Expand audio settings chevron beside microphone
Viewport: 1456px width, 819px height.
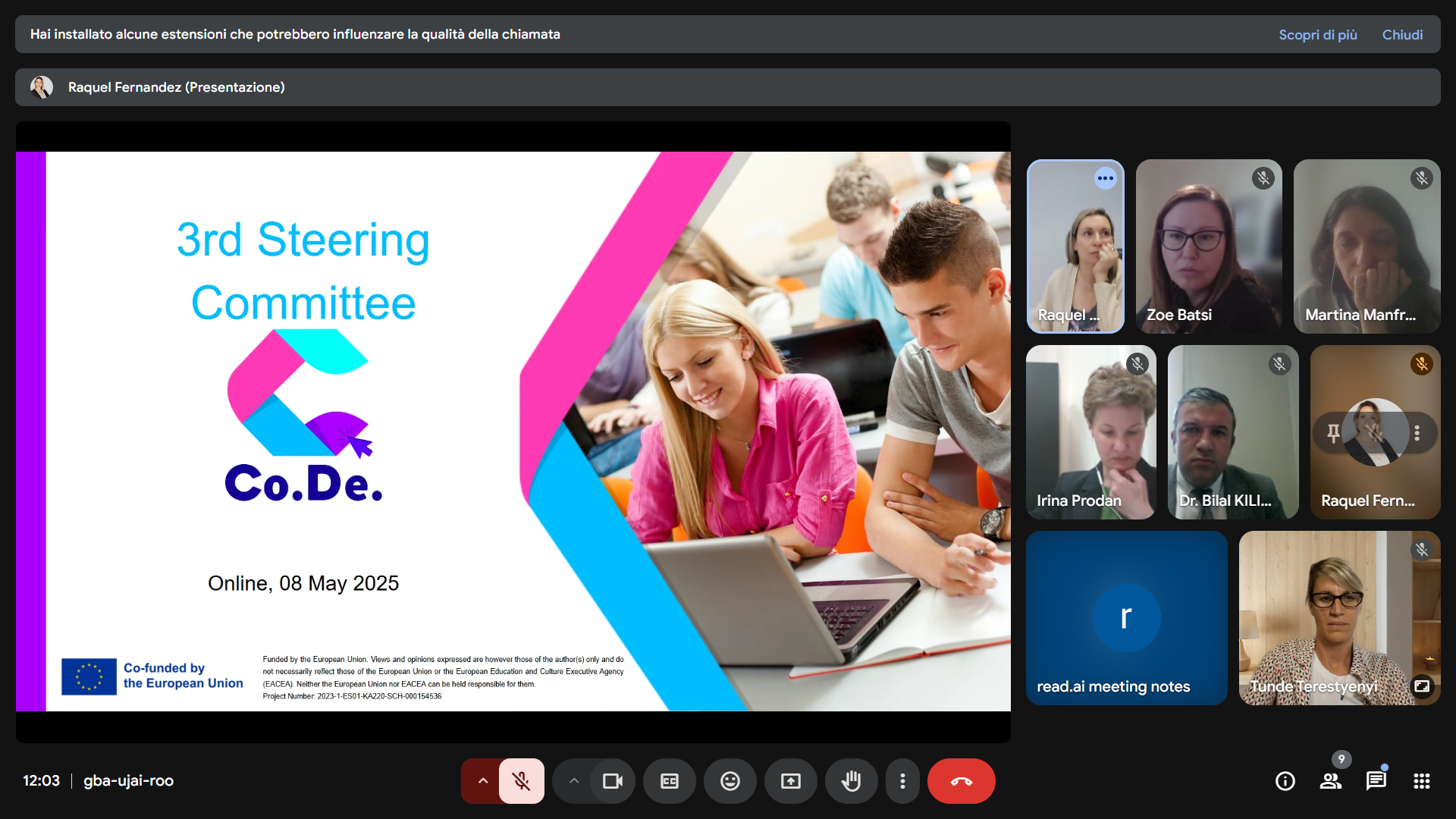click(x=482, y=781)
